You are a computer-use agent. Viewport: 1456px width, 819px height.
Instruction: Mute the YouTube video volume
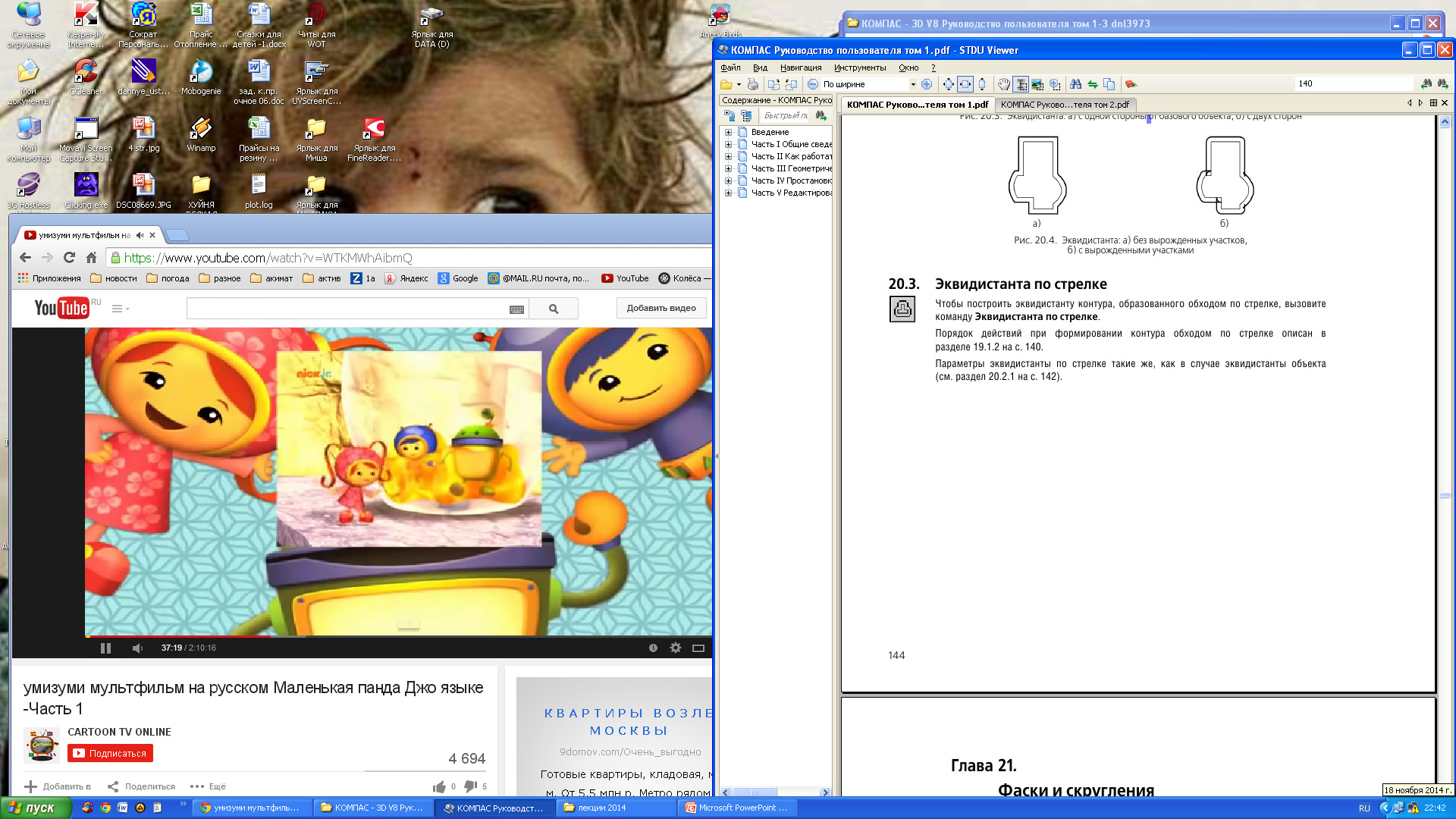pos(137,648)
